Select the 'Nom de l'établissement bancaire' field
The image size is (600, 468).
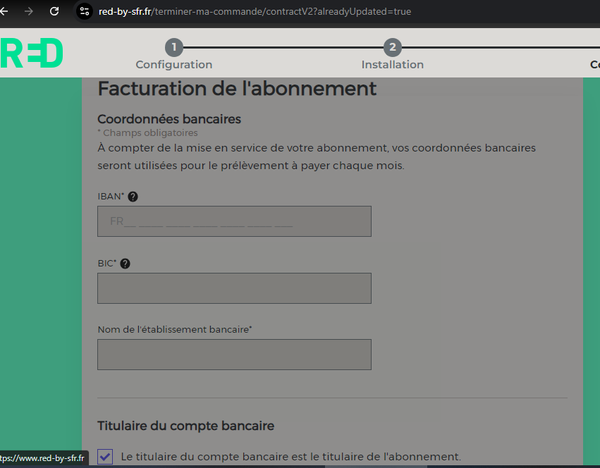click(x=234, y=354)
